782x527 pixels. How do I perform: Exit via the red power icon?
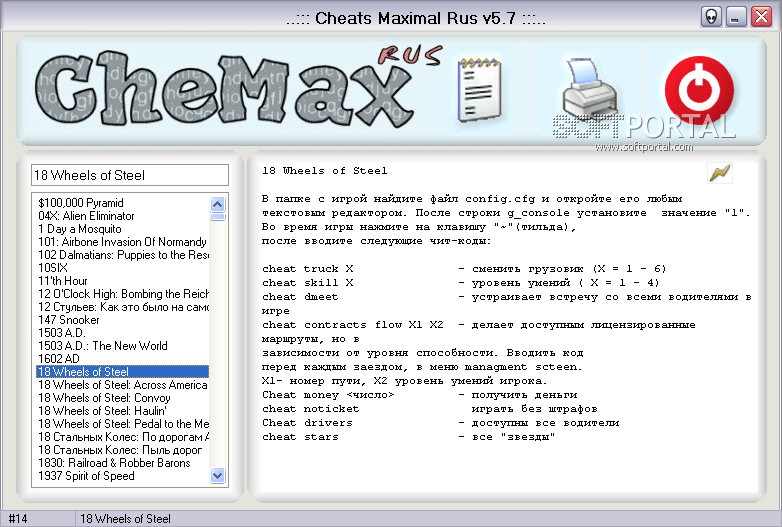click(699, 90)
